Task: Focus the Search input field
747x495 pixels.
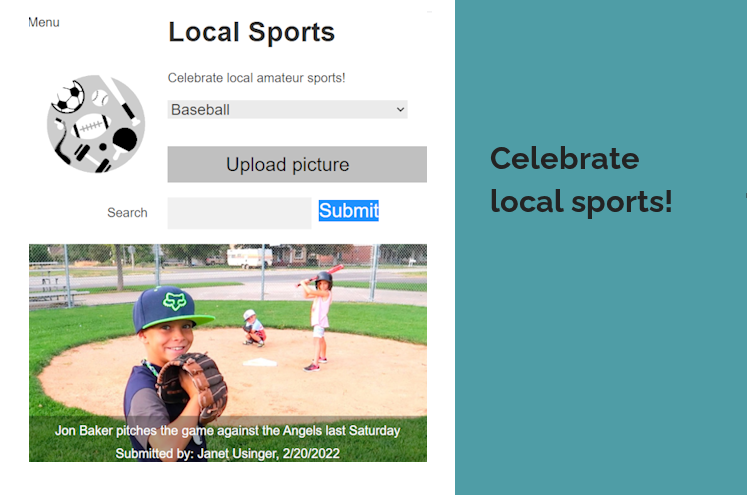Action: [x=239, y=213]
